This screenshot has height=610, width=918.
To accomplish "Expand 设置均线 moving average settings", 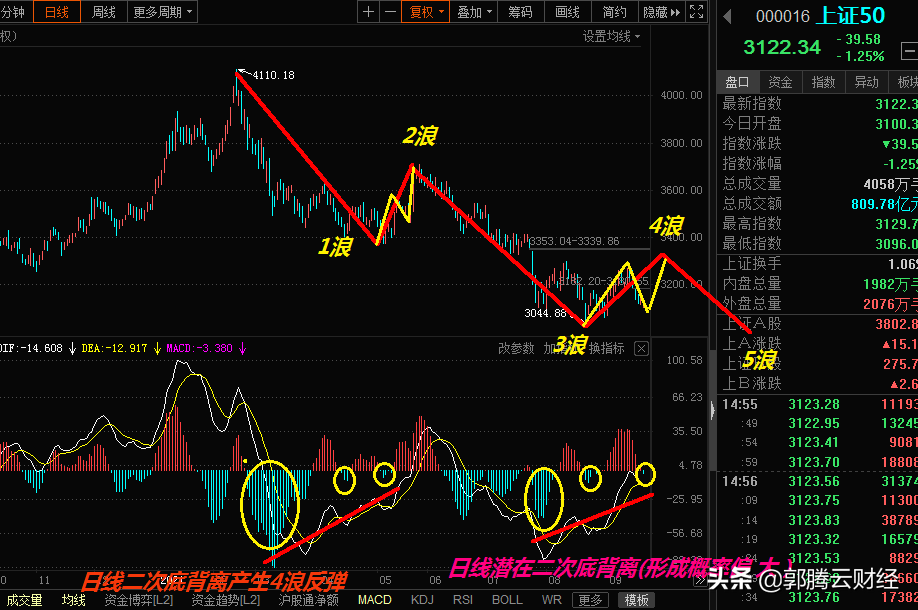I will click(611, 36).
